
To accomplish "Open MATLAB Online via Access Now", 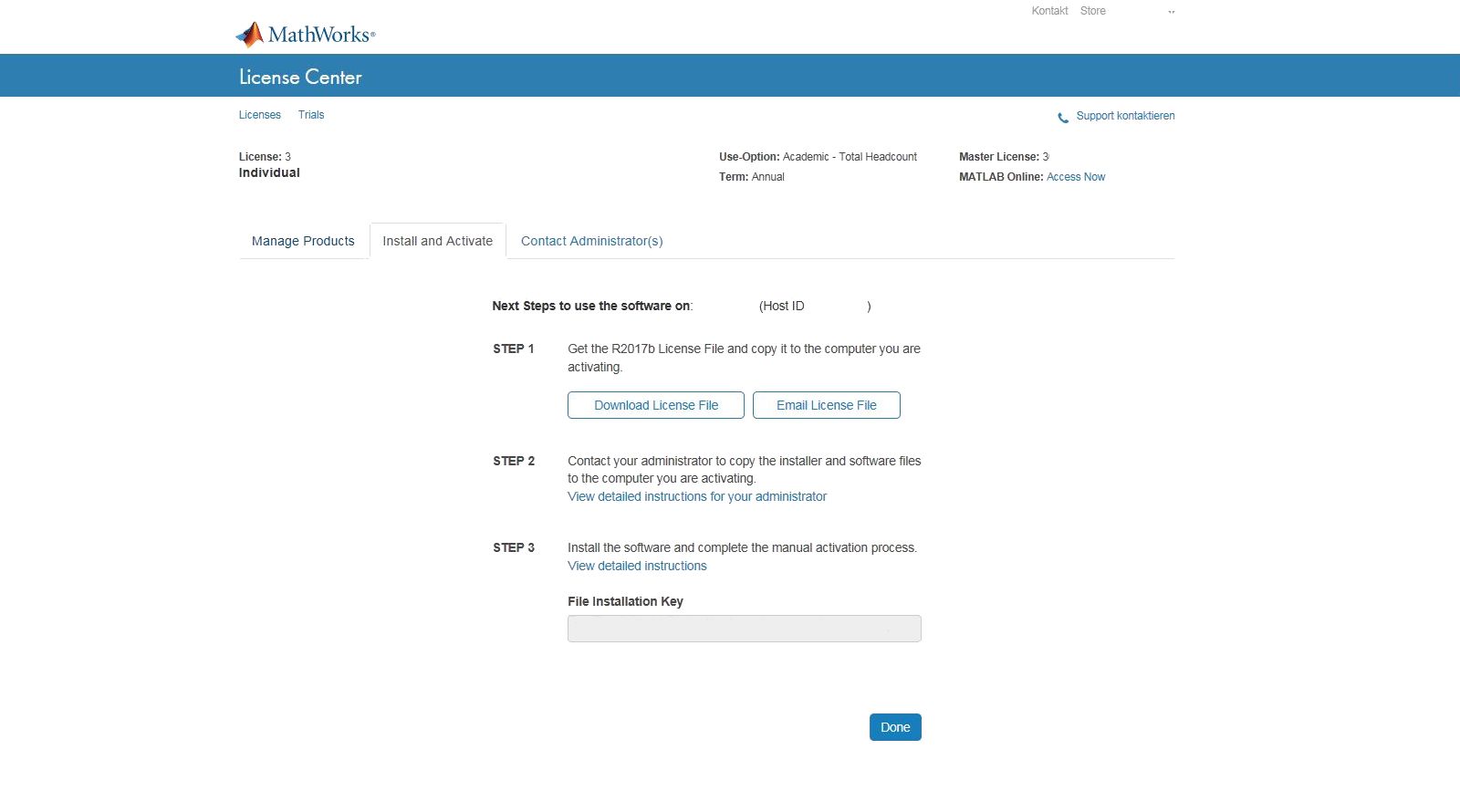I will click(1076, 177).
